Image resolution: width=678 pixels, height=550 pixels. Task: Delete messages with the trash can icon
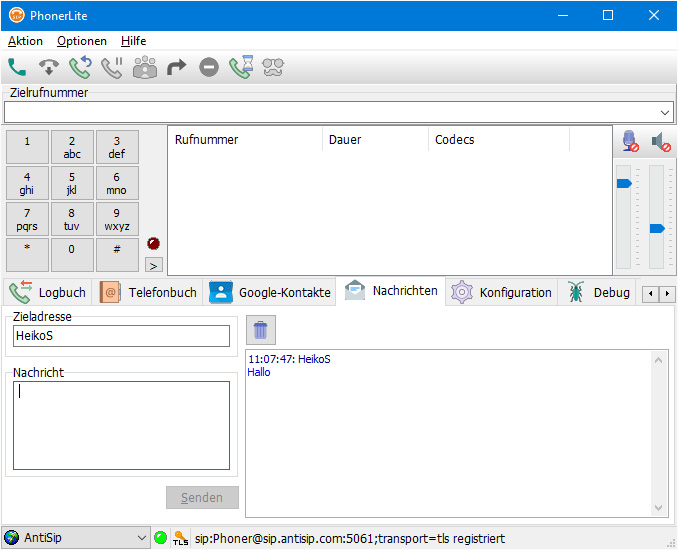(260, 330)
